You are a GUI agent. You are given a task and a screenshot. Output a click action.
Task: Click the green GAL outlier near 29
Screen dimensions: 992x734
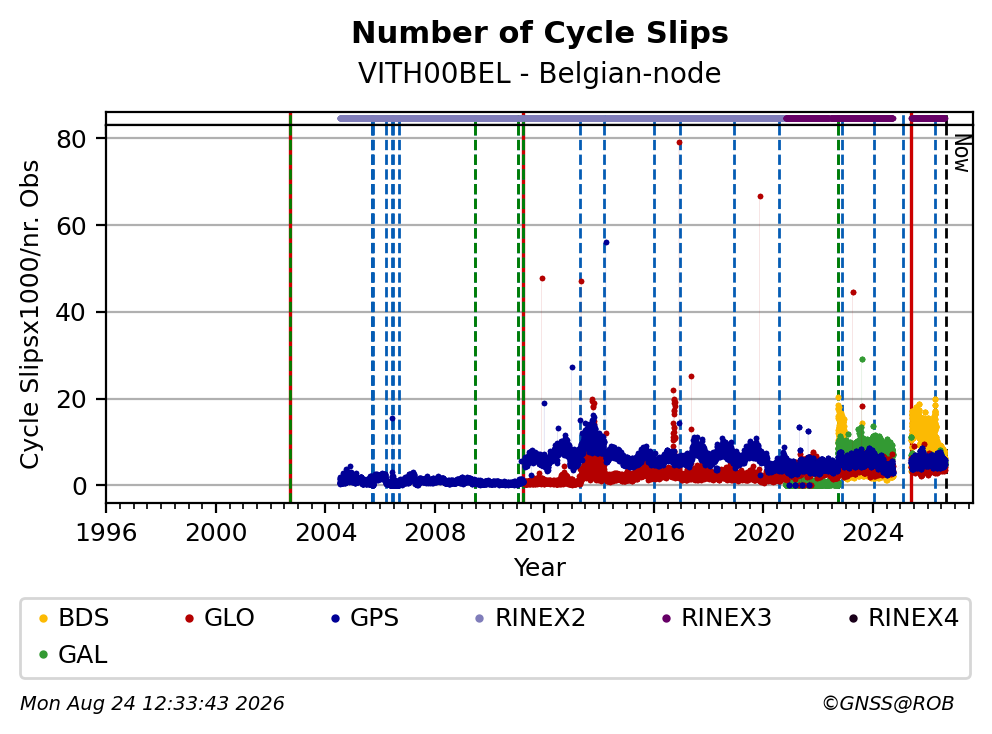point(862,359)
